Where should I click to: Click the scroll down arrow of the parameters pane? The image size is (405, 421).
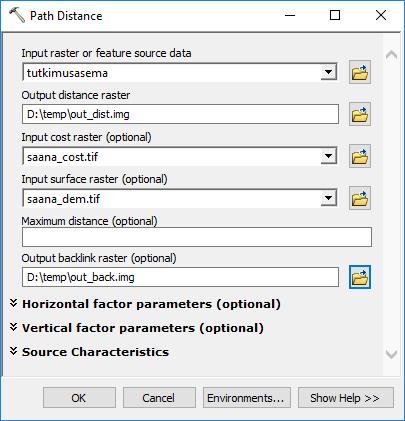tap(391, 354)
